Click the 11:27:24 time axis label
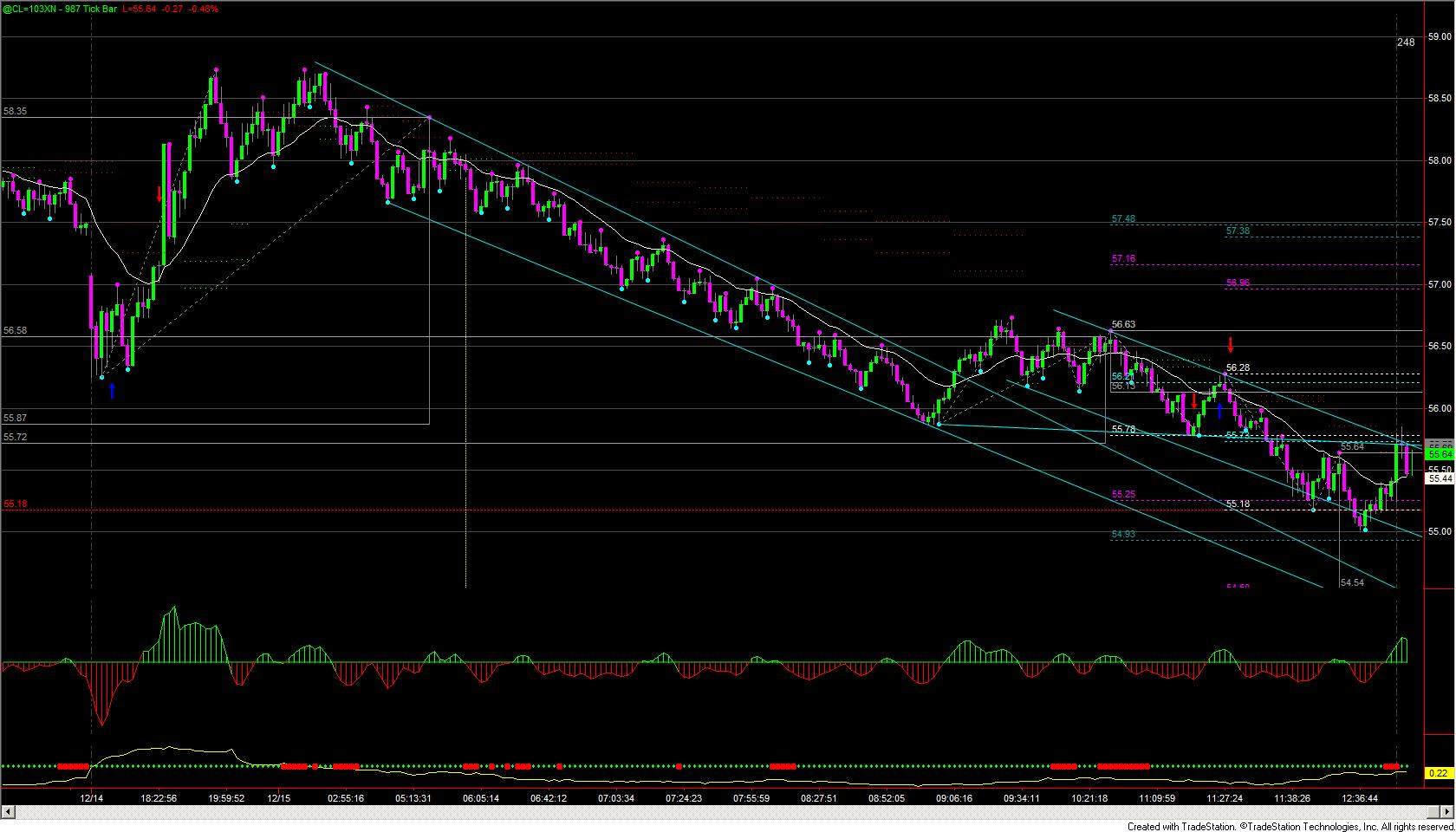The image size is (1456, 832). 1224,797
